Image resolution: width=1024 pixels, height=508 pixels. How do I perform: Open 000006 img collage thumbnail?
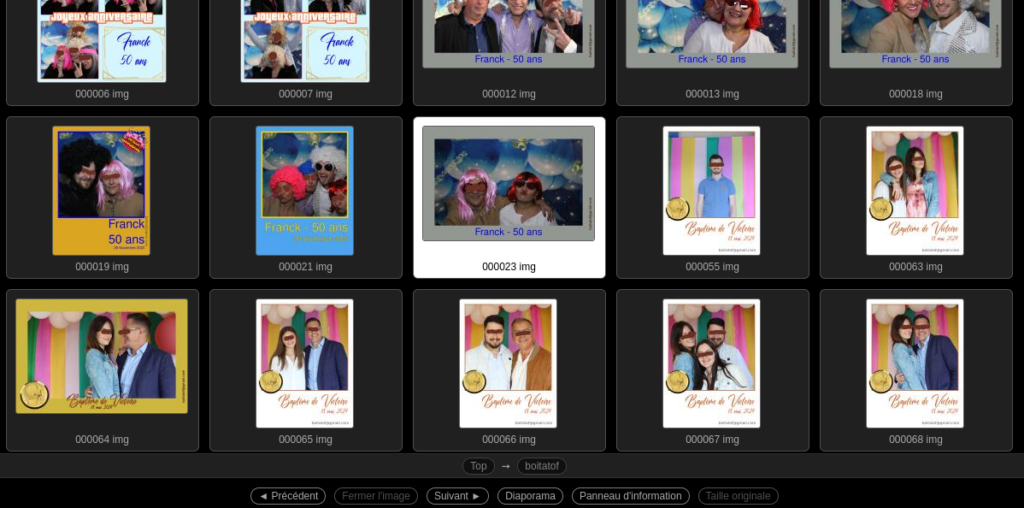coord(101,40)
